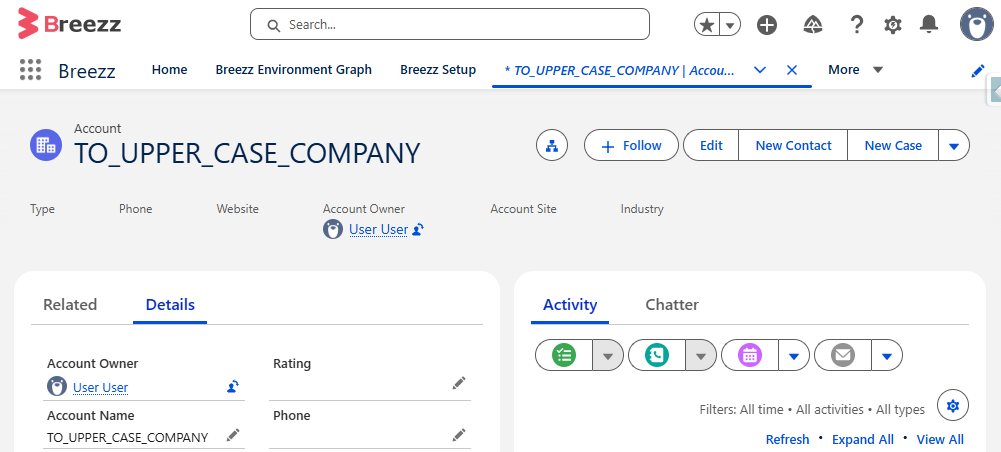The height and width of the screenshot is (452, 1001).
Task: Open the favorites list dropdown arrow
Action: click(x=731, y=25)
